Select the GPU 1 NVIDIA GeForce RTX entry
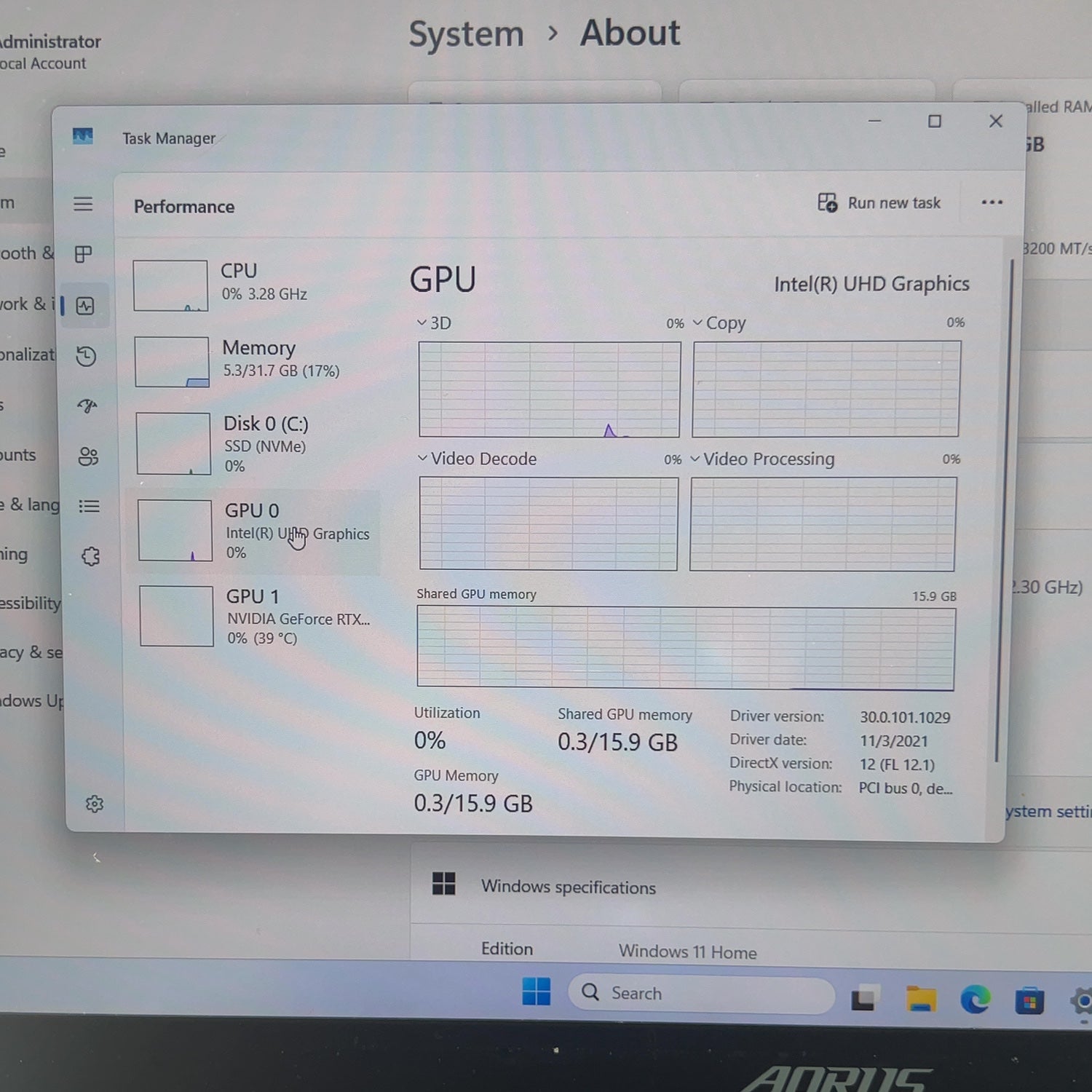1092x1092 pixels. click(255, 617)
